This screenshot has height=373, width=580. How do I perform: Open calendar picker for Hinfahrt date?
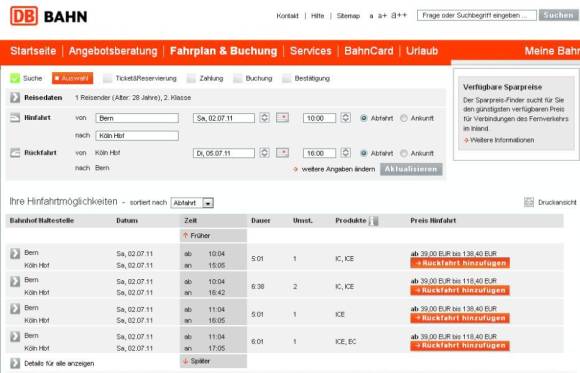pos(283,118)
